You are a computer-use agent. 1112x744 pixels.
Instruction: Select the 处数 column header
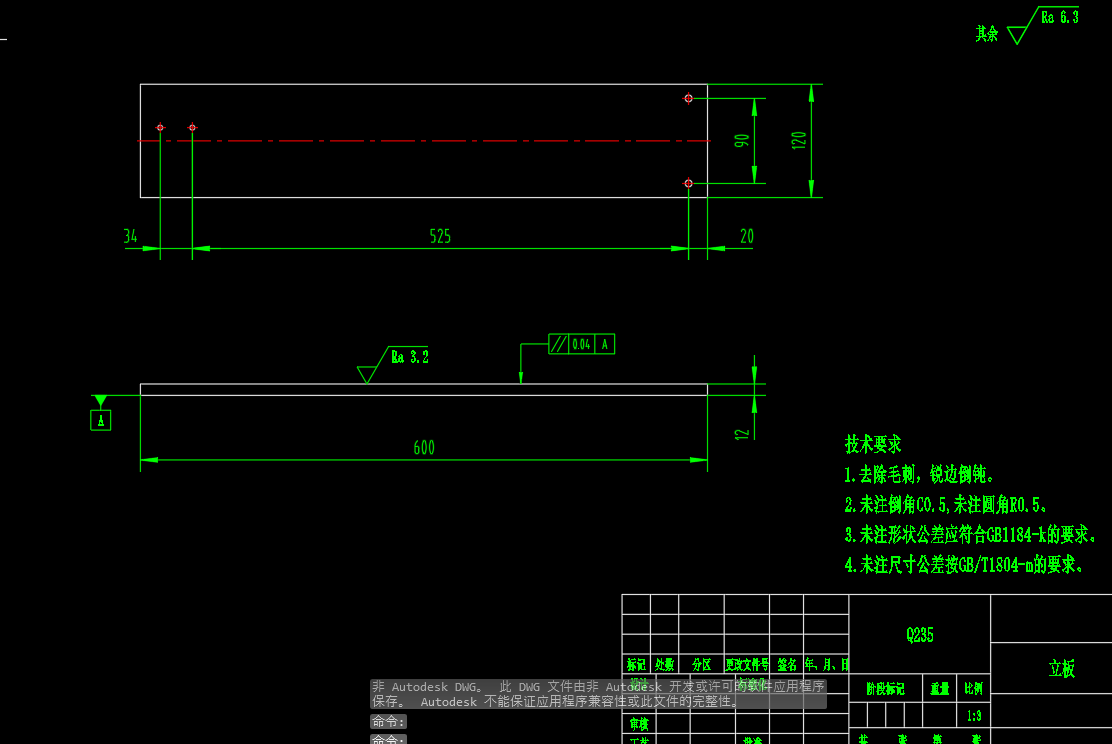pyautogui.click(x=665, y=665)
